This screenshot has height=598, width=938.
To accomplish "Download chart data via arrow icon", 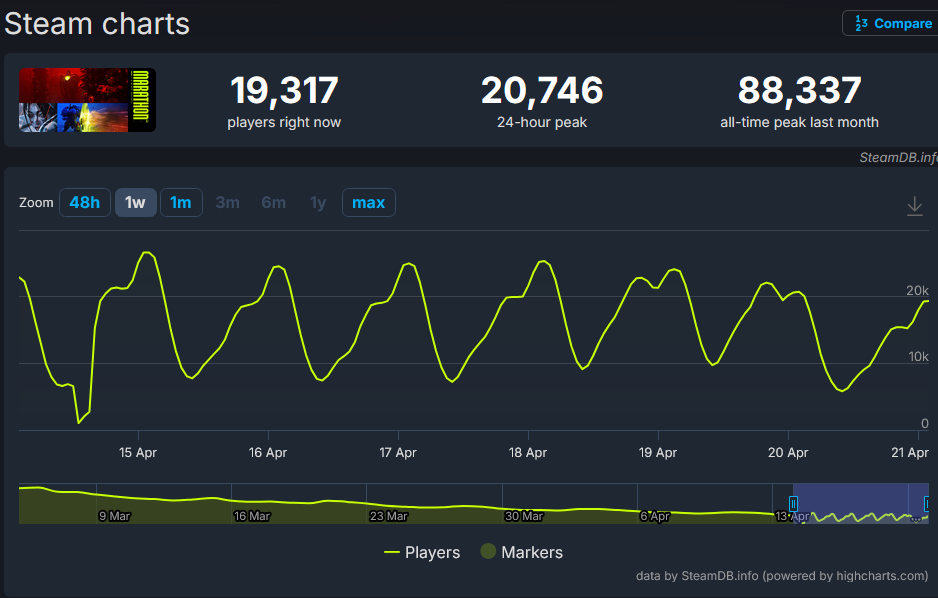I will point(914,206).
